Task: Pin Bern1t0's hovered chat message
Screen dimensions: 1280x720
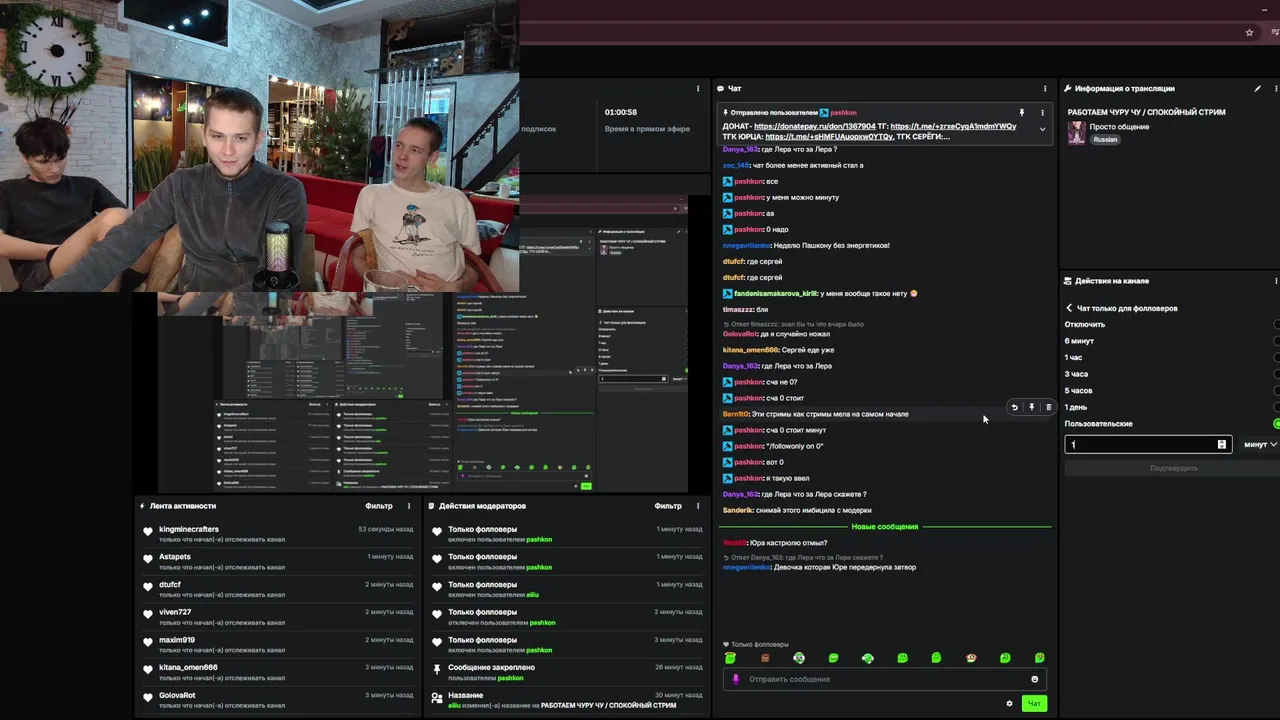Action: coord(1031,407)
